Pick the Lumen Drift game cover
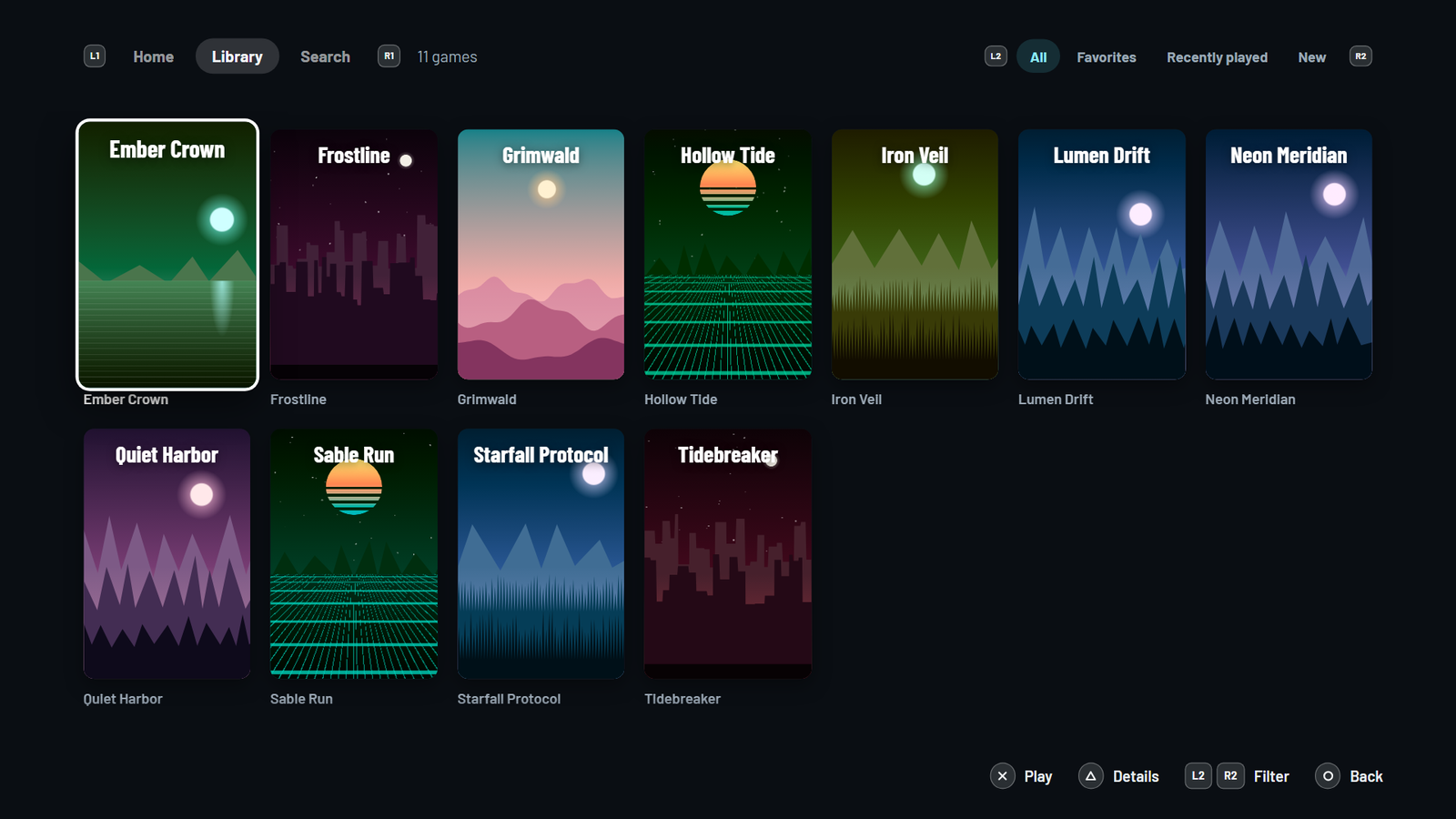 (x=1102, y=255)
